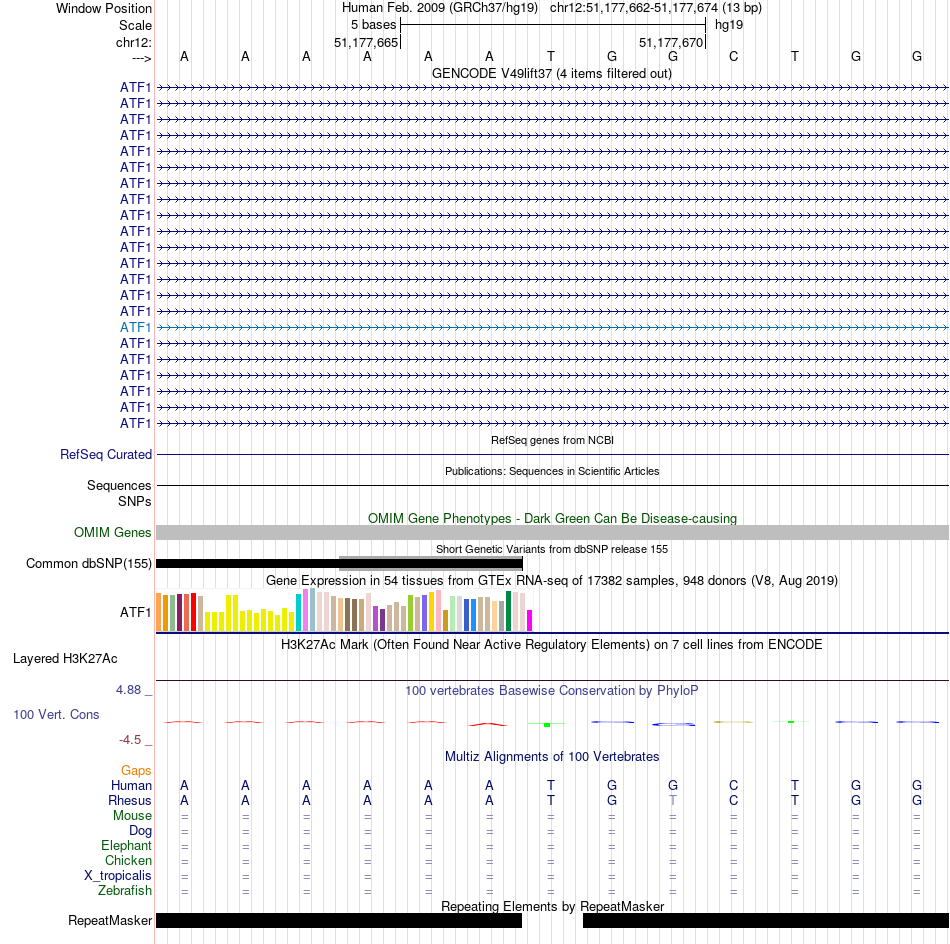Click the left black RepeatMasker block
The width and height of the screenshot is (950, 944).
339,920
